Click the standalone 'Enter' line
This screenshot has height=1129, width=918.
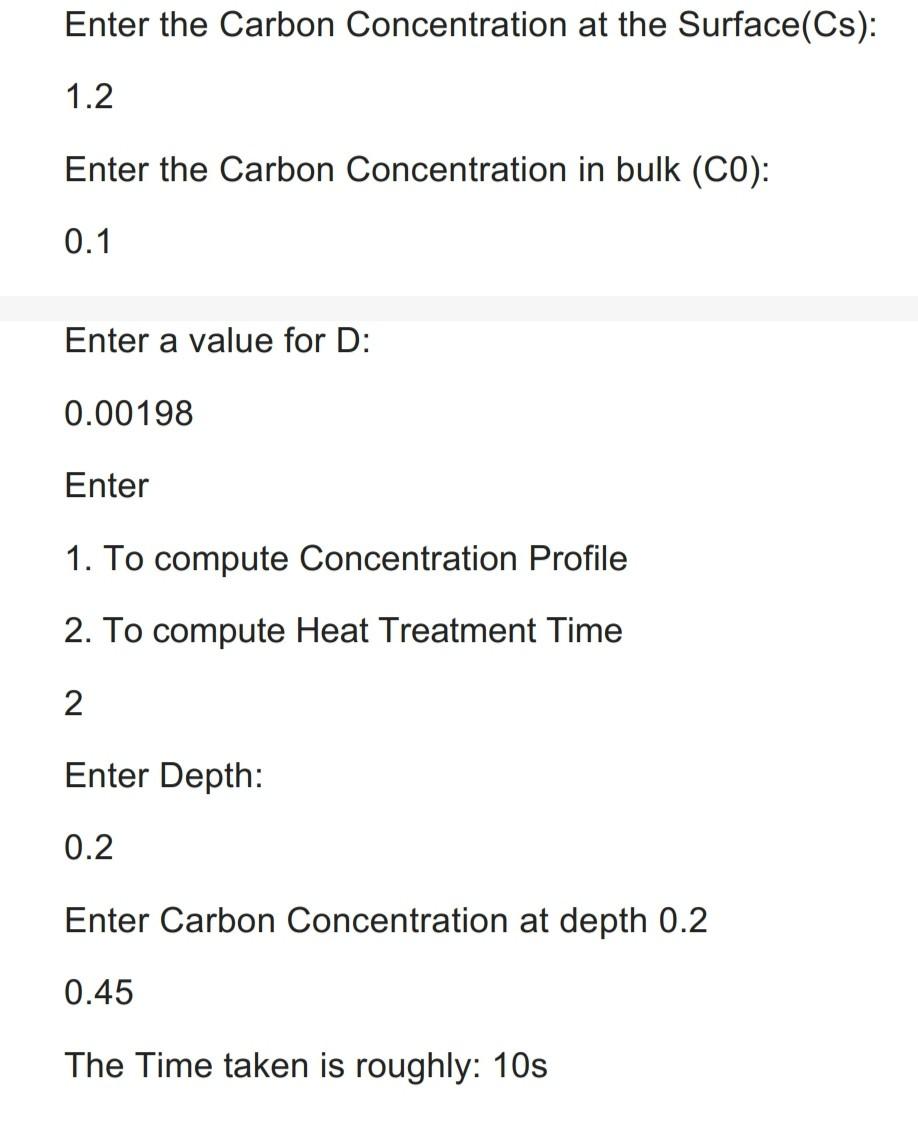pos(107,485)
